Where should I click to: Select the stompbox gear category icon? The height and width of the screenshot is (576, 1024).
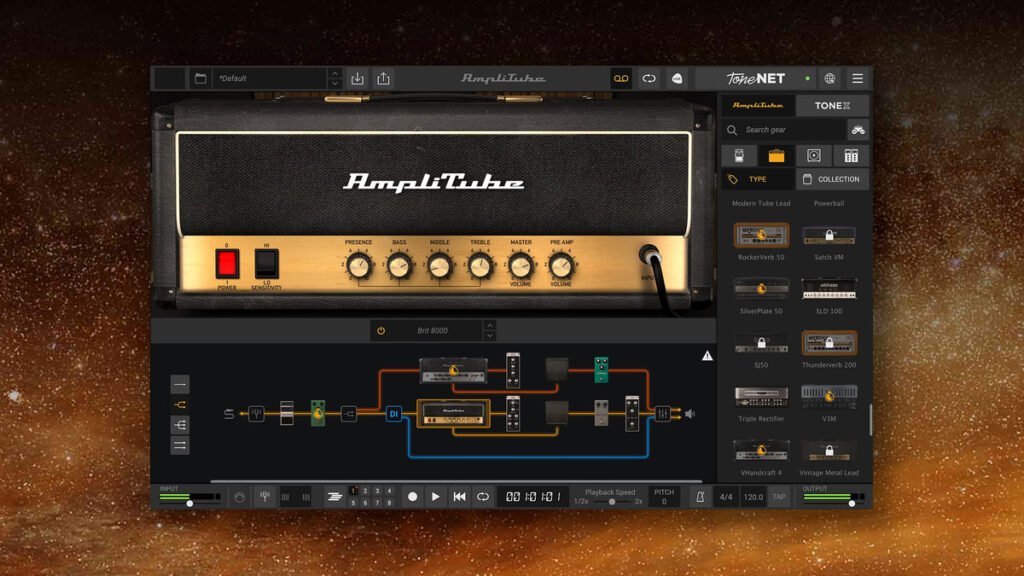739,155
